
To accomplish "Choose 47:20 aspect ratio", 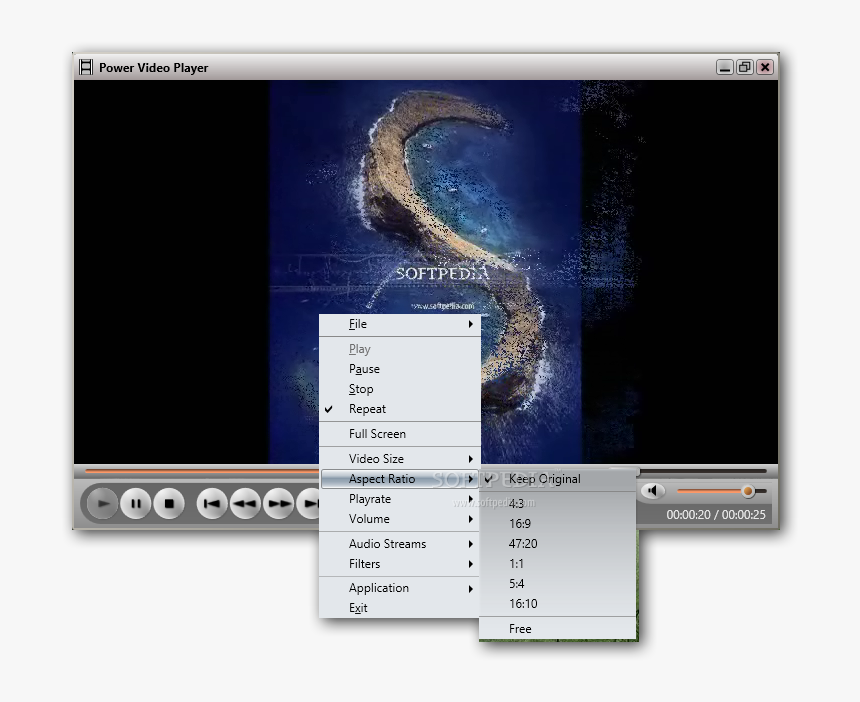I will (x=557, y=544).
